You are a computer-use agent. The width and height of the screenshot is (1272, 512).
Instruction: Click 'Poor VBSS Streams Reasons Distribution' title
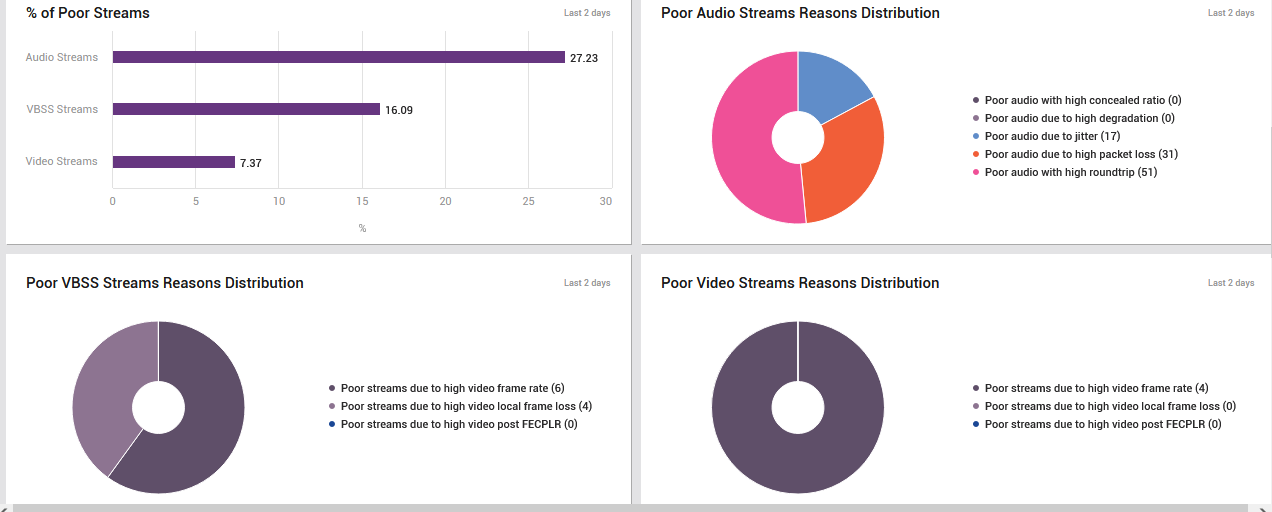(165, 283)
